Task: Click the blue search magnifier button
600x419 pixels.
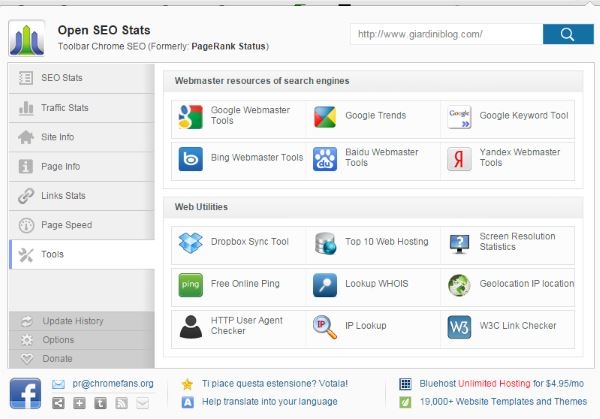Action: point(568,34)
